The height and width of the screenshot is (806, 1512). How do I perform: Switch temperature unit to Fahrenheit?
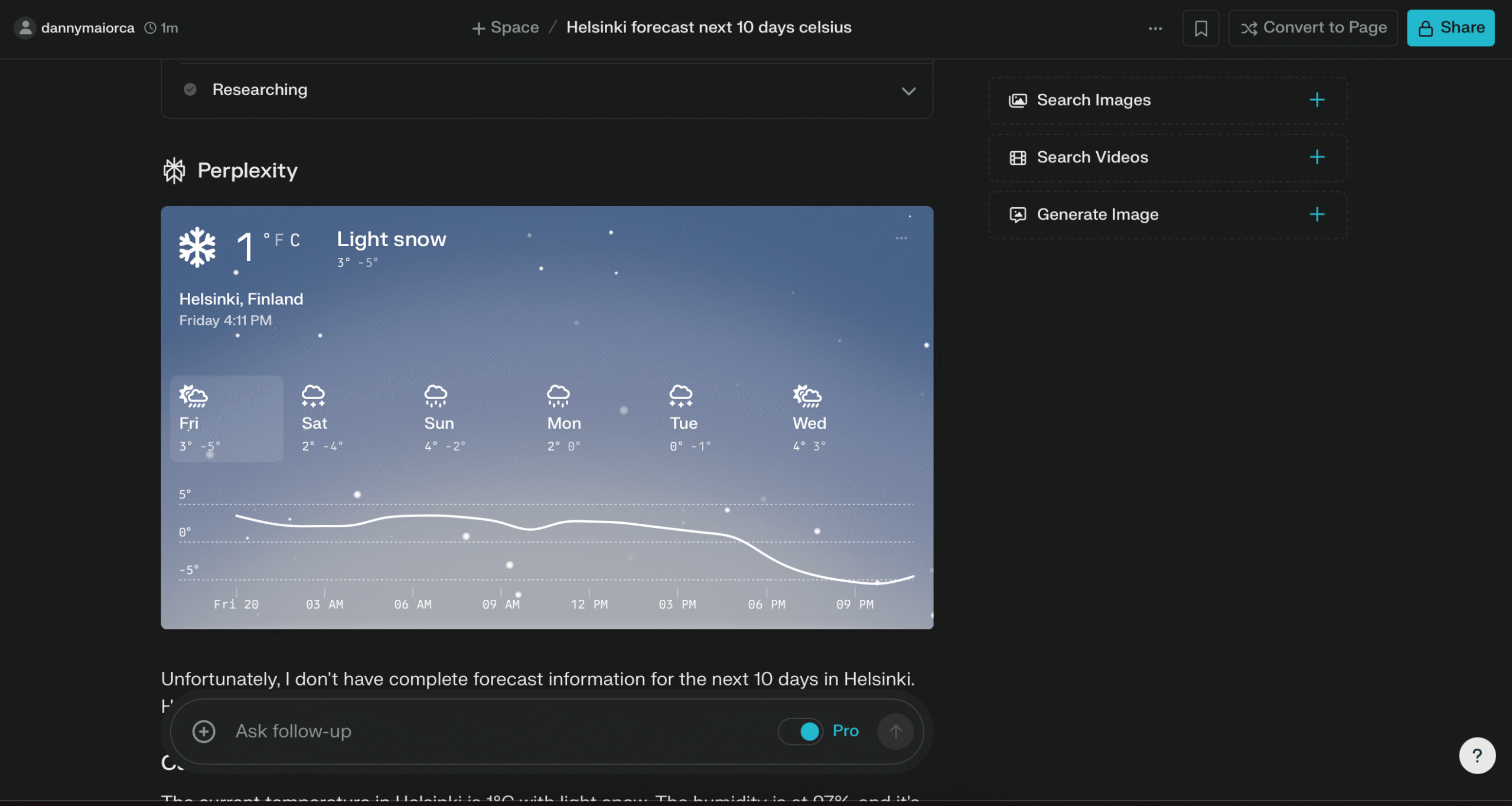coord(279,240)
